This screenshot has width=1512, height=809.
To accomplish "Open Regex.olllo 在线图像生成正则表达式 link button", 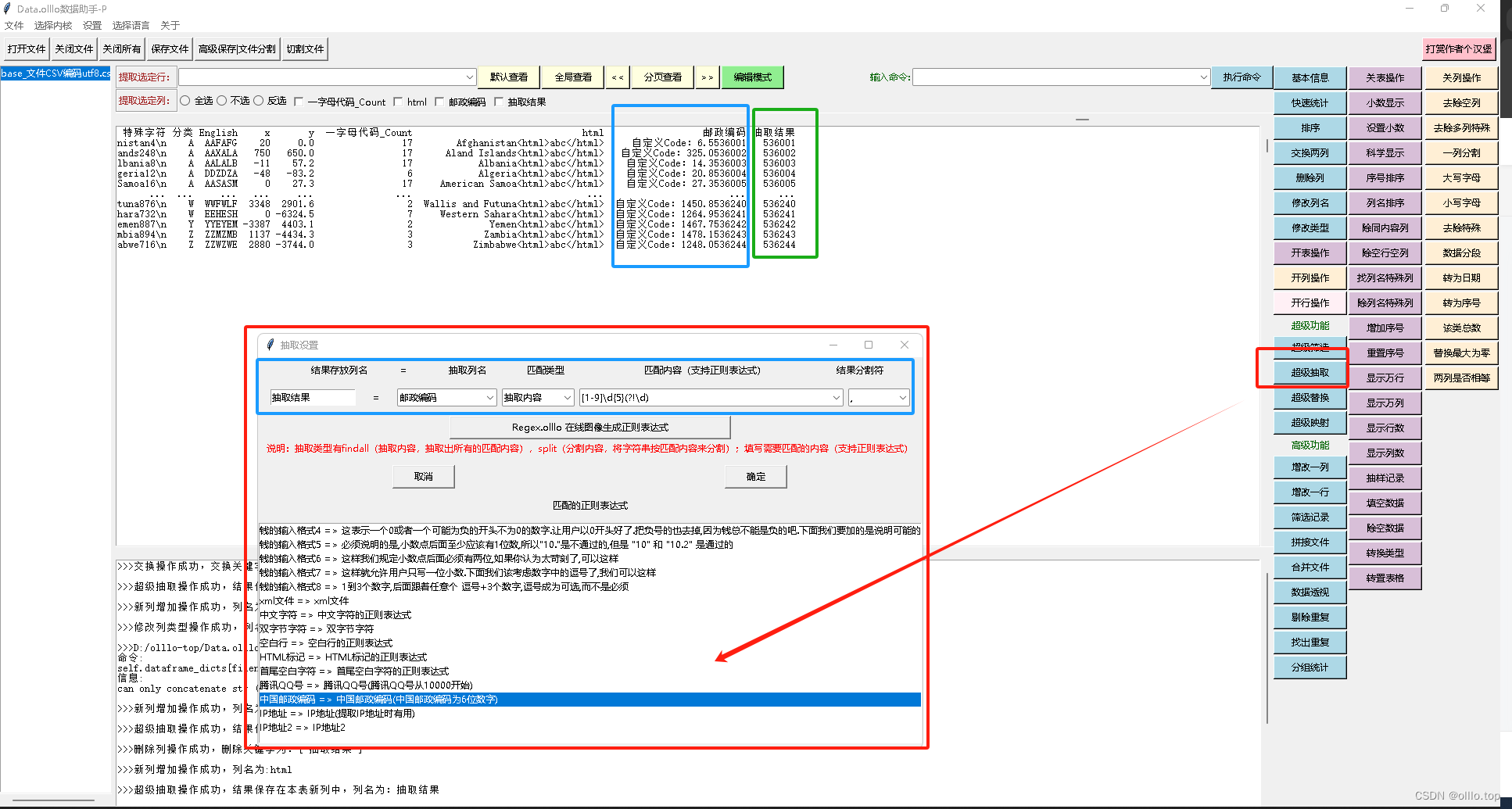I will 590,428.
